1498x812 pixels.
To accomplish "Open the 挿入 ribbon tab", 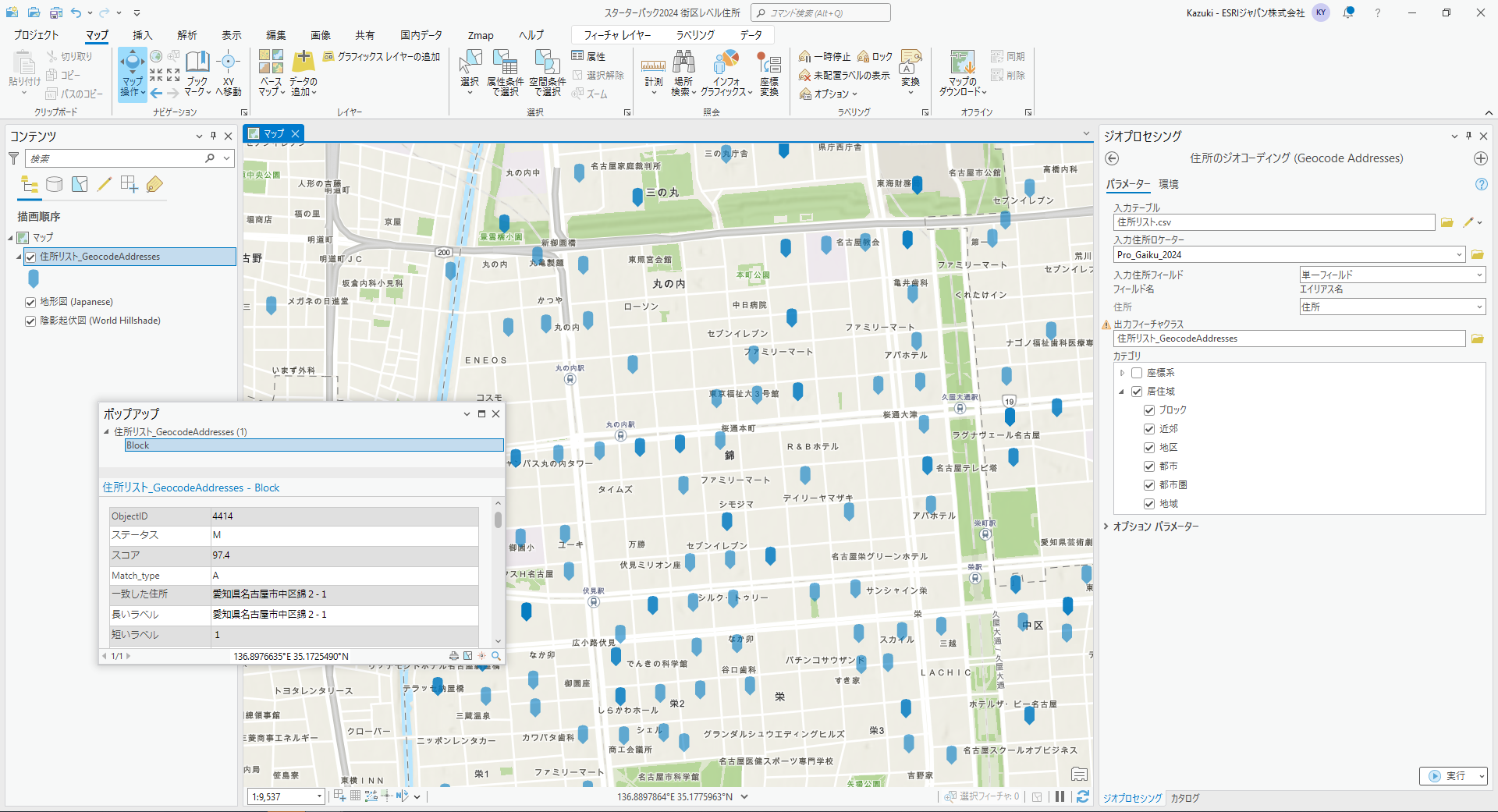I will [142, 35].
